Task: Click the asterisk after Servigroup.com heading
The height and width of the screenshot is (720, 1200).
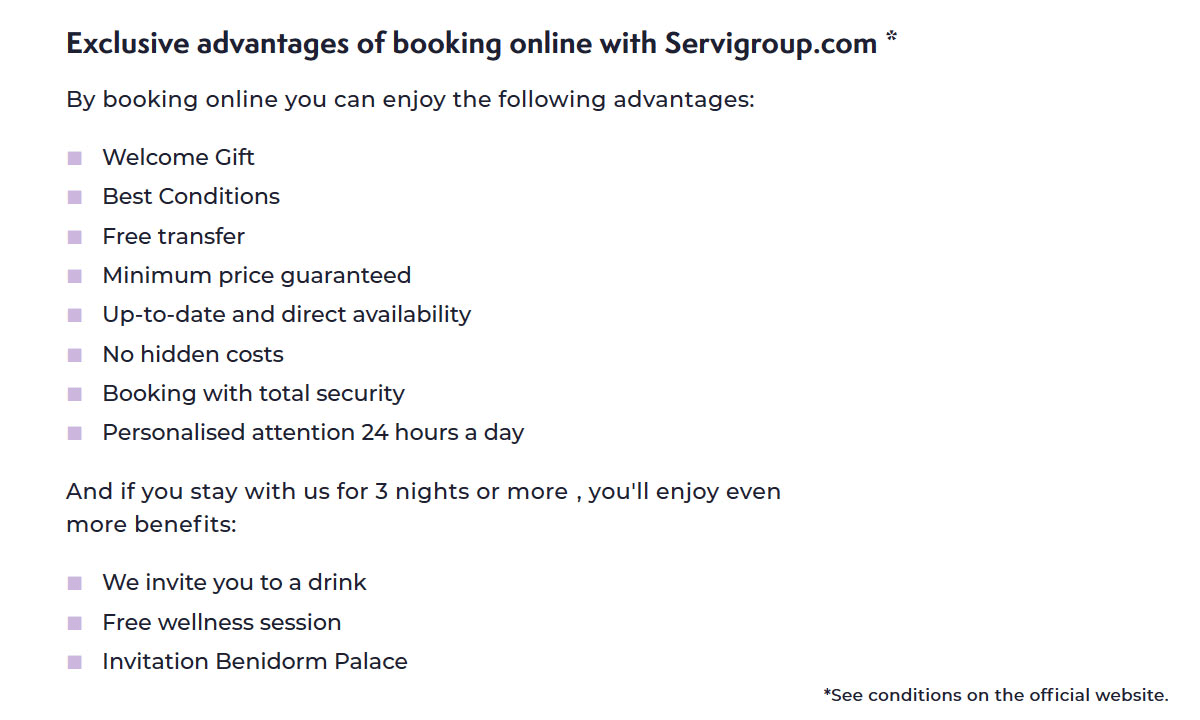Action: pos(891,39)
